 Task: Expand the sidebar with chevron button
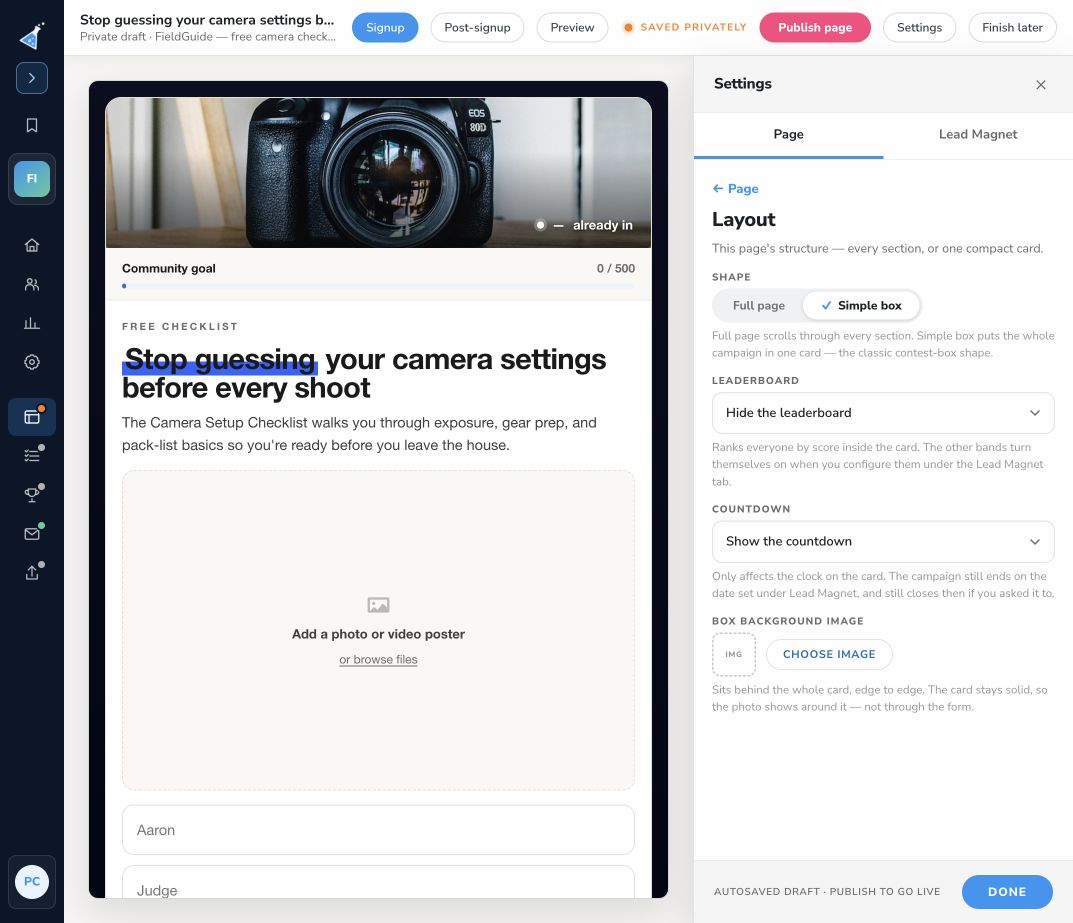[x=31, y=78]
